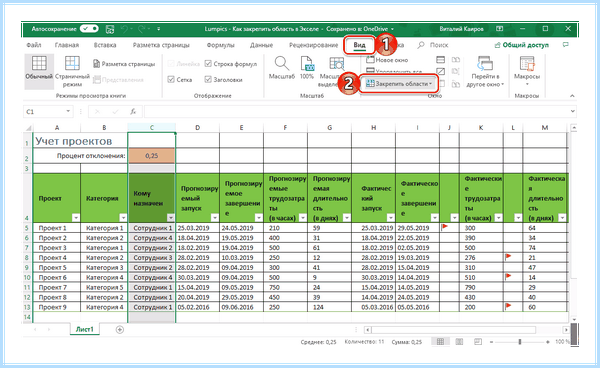This screenshot has width=600, height=368.
Task: Click the Split window icon
Action: pos(440,60)
